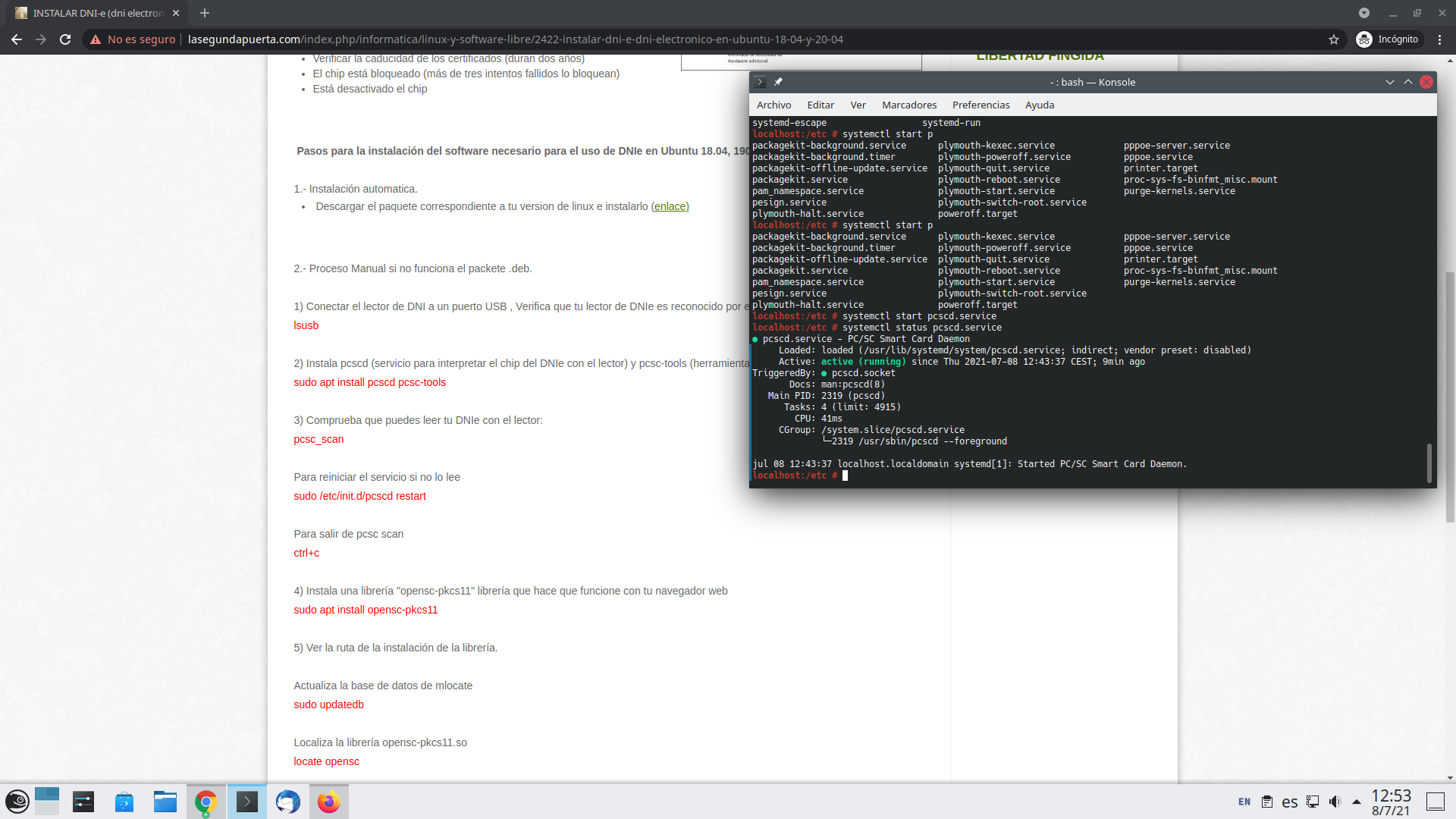This screenshot has height=819, width=1456.
Task: Open Konsole Marcadores menu
Action: (908, 105)
